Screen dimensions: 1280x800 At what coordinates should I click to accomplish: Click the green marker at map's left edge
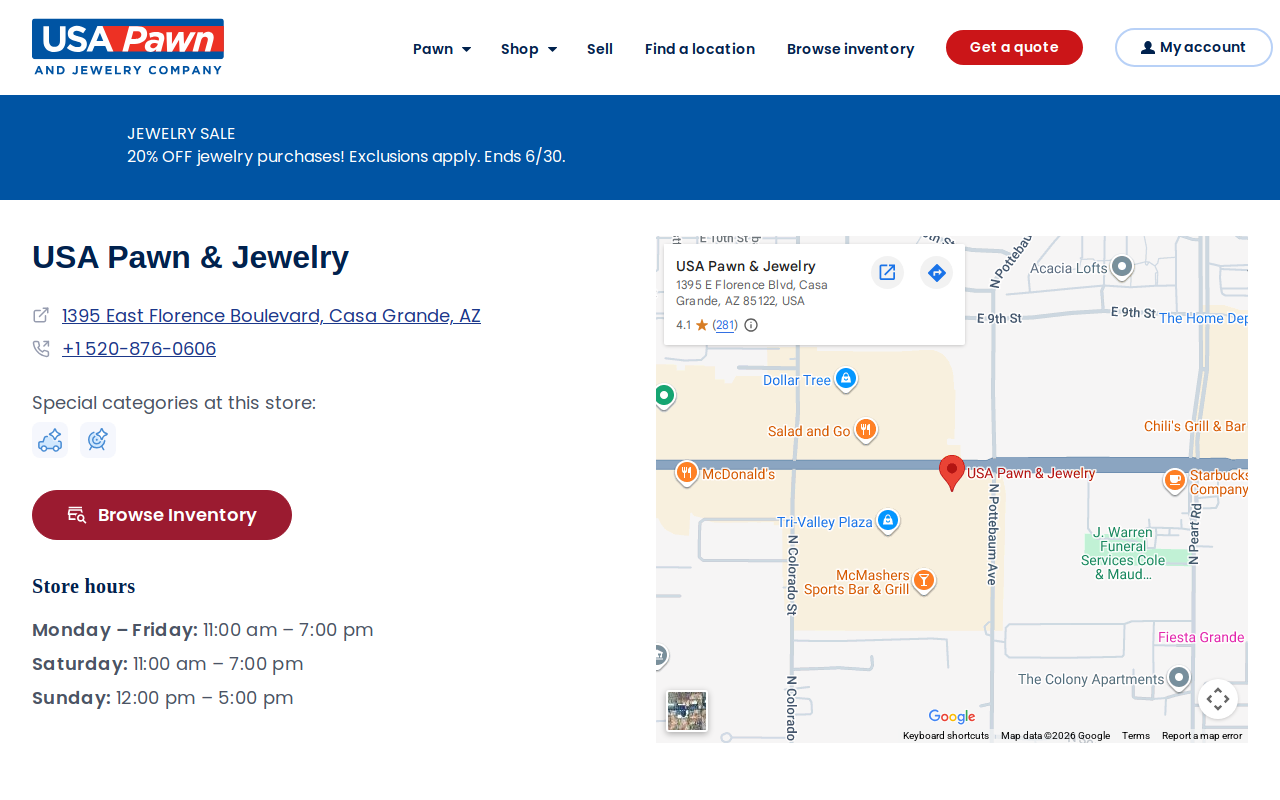click(664, 397)
